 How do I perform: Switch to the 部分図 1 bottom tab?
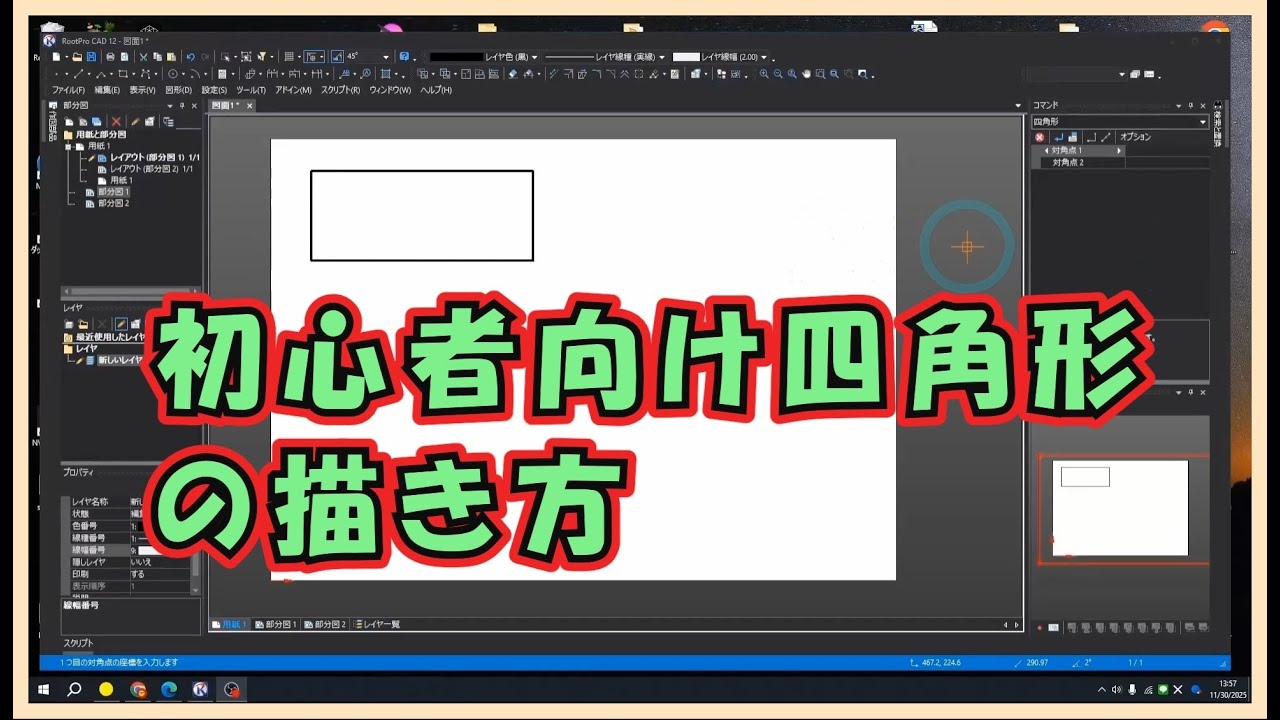click(277, 625)
